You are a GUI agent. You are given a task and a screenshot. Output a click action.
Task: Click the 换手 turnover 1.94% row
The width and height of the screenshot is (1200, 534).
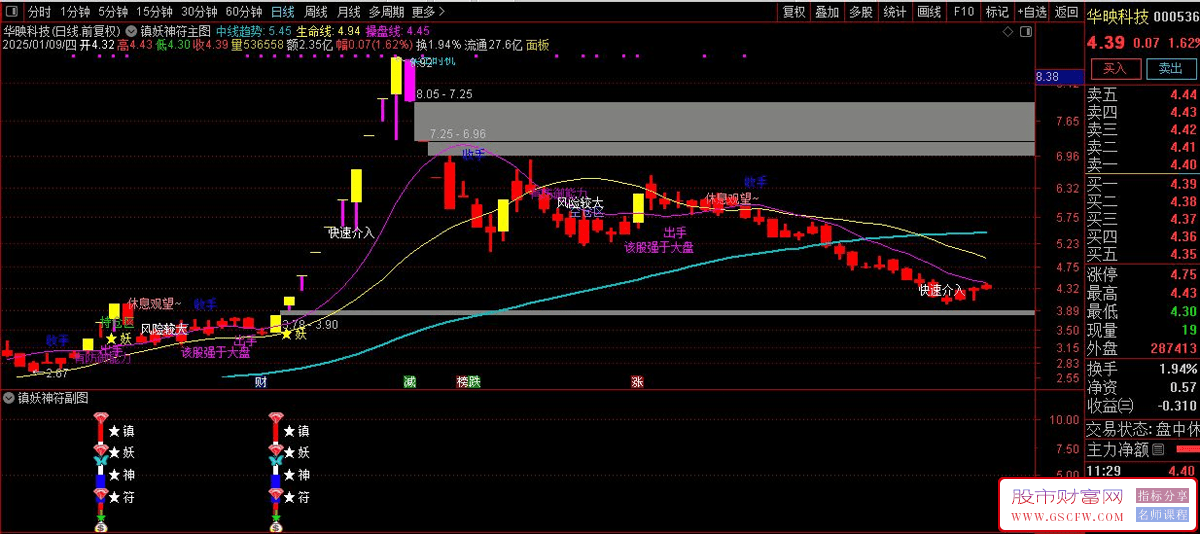1143,369
